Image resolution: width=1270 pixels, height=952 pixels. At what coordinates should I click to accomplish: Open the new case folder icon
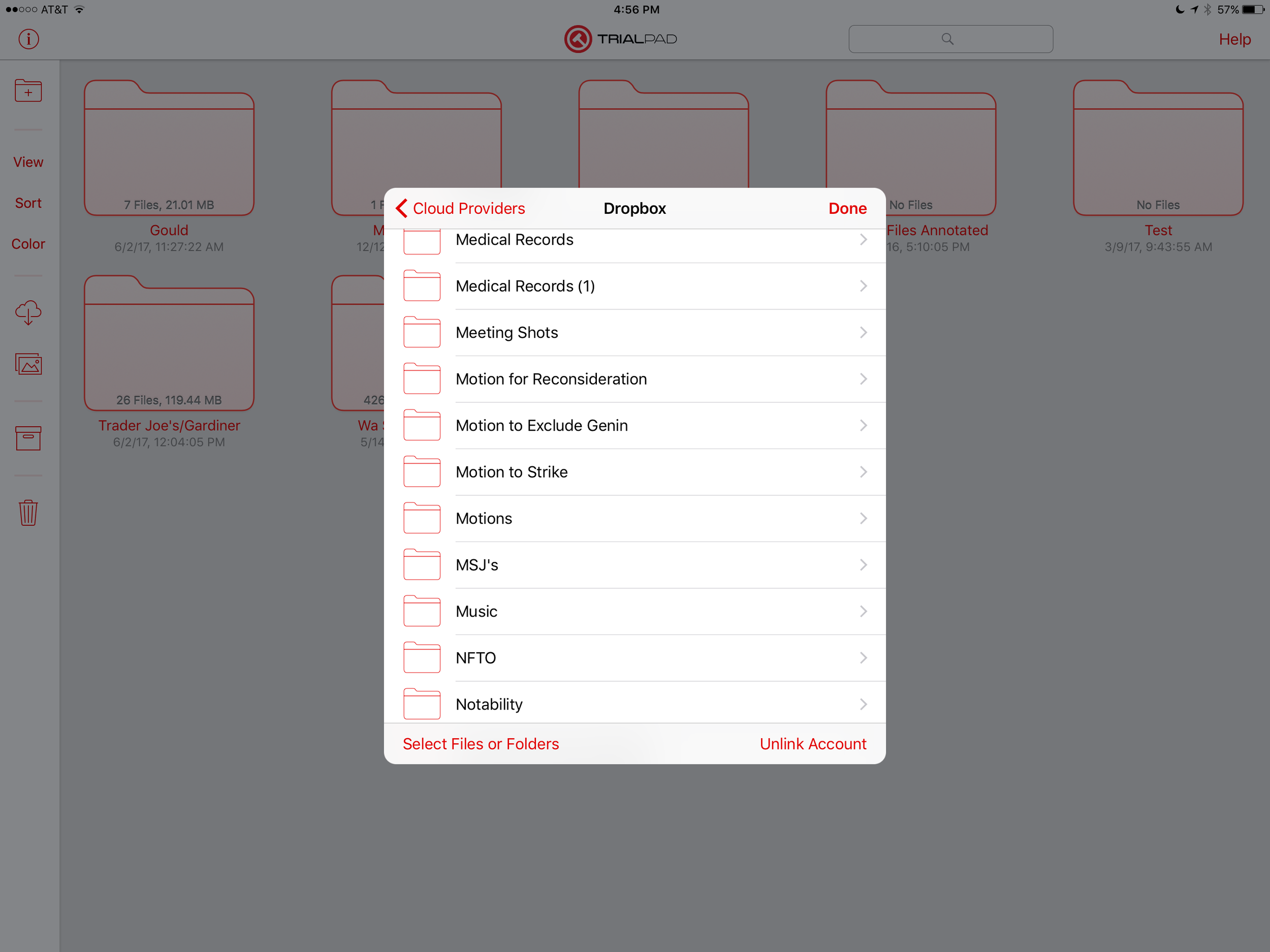(28, 91)
